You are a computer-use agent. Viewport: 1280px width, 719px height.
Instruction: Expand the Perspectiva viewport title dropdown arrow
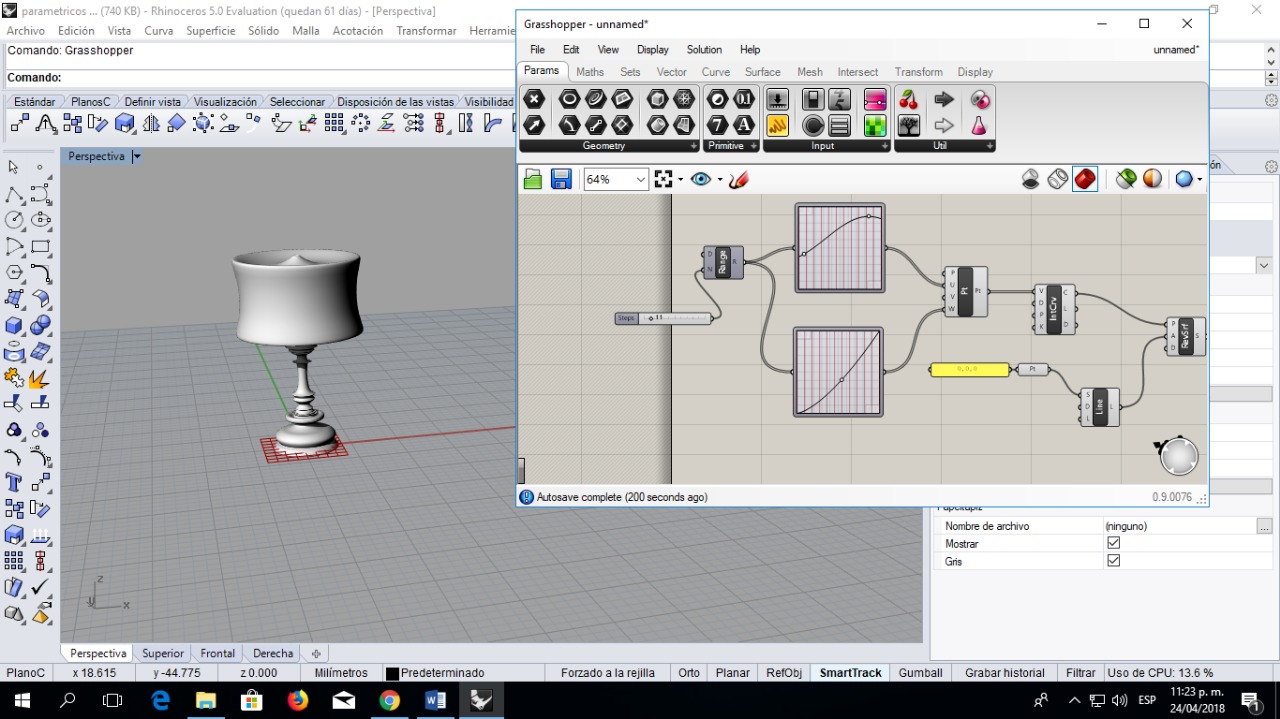137,157
